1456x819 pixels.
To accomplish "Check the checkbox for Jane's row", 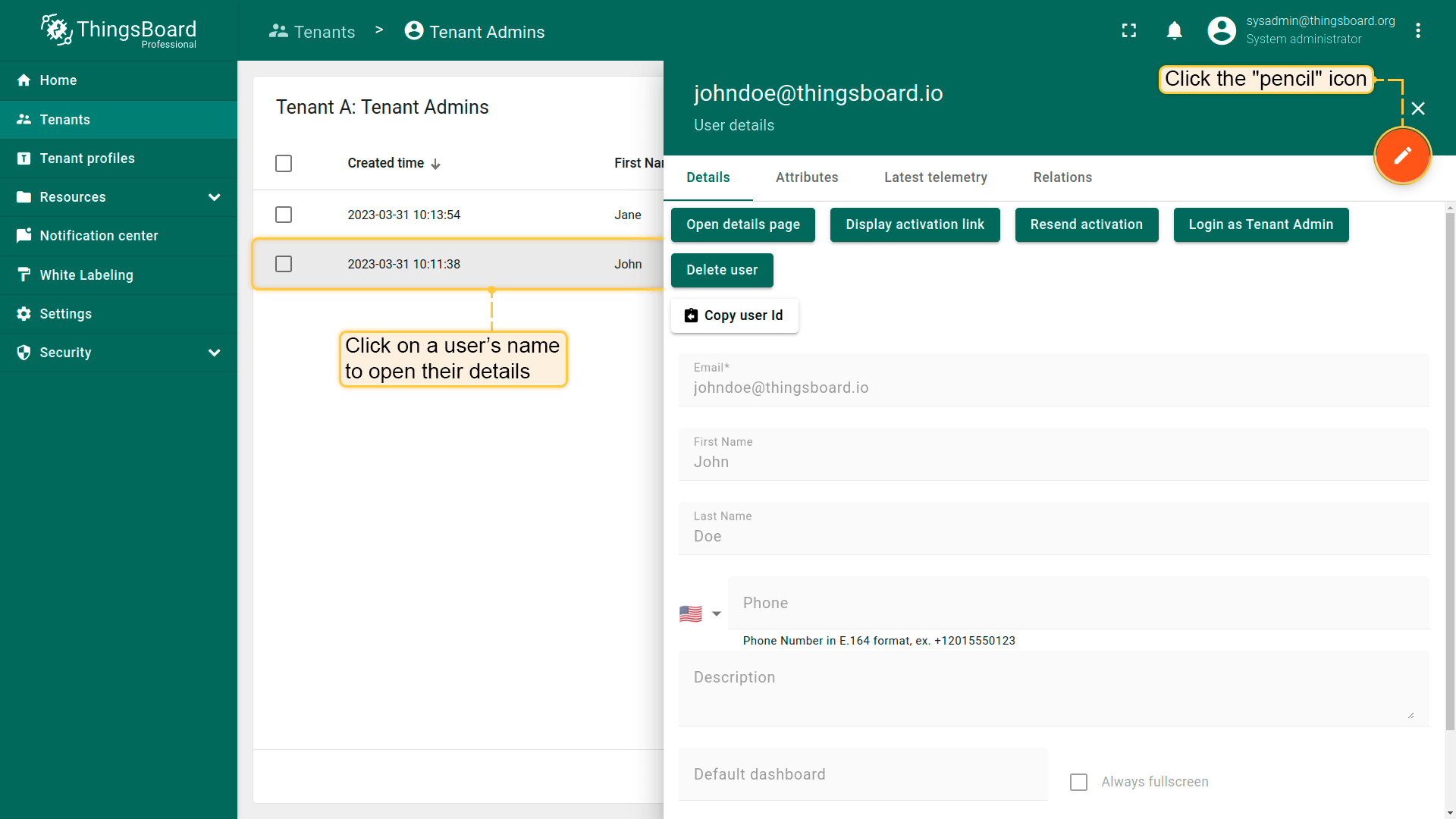I will coord(284,215).
